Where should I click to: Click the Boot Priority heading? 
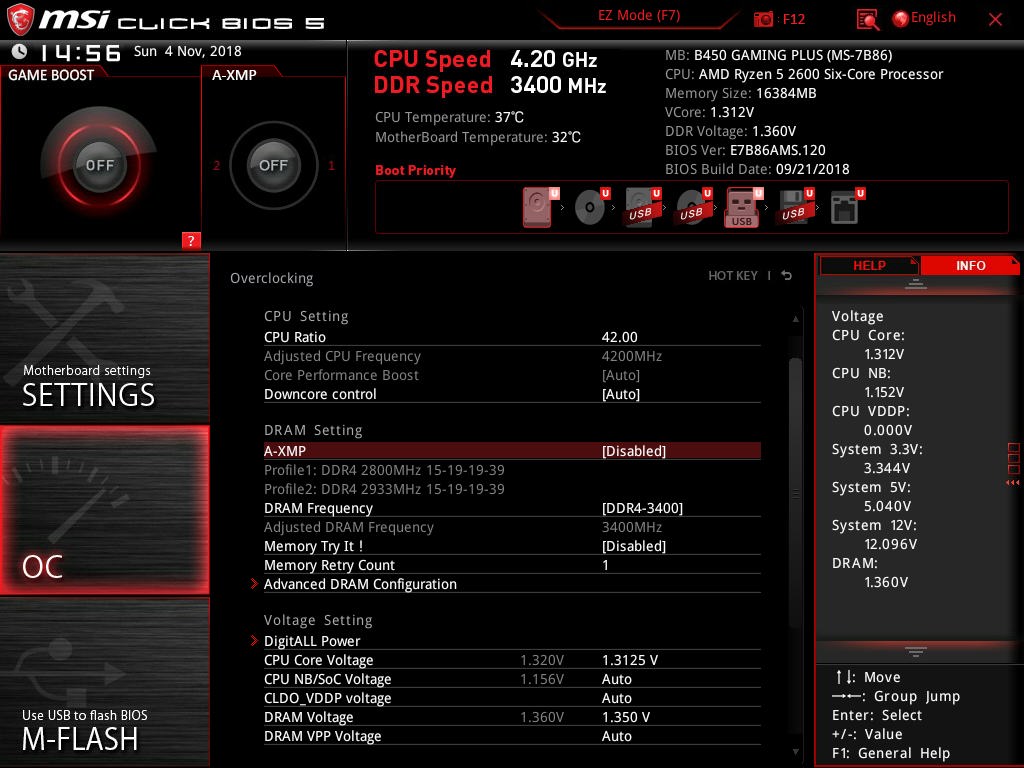(415, 170)
